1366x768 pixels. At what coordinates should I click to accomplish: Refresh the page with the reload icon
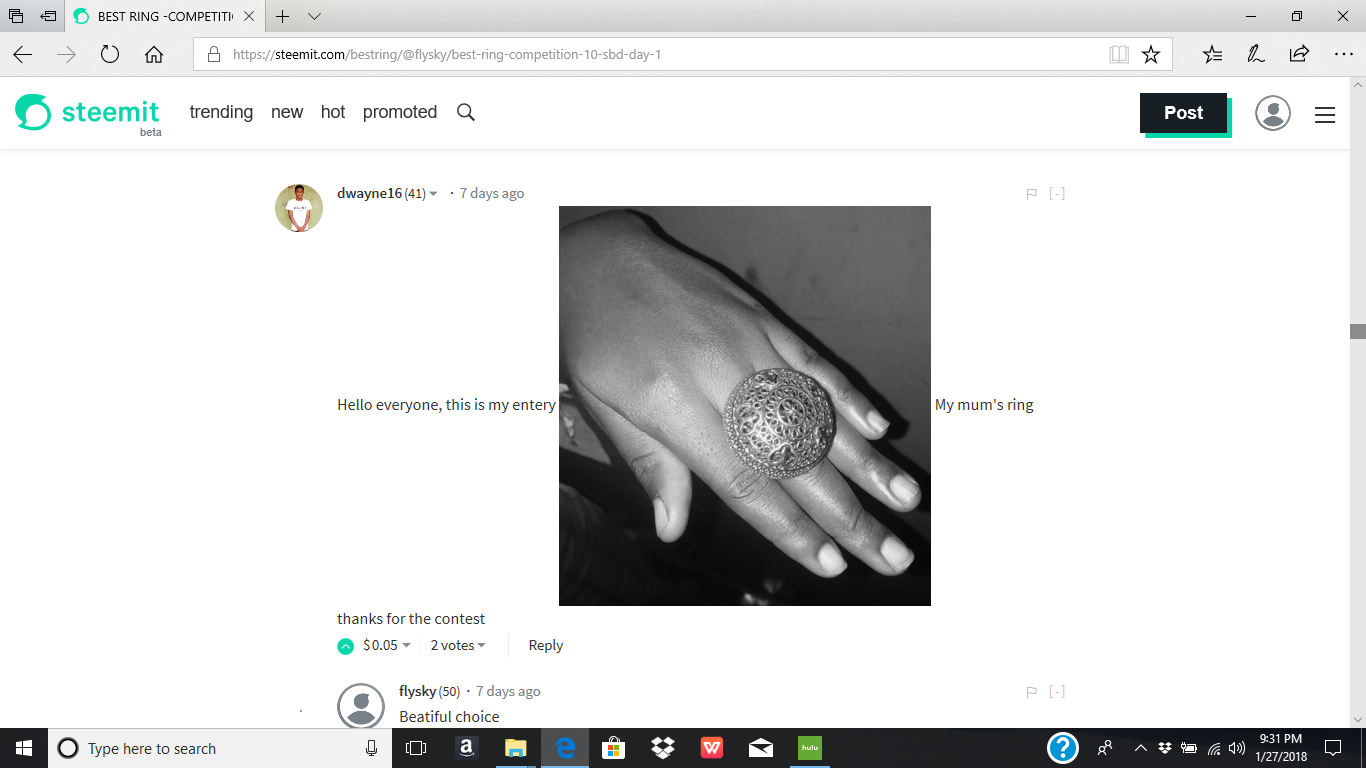[x=109, y=55]
